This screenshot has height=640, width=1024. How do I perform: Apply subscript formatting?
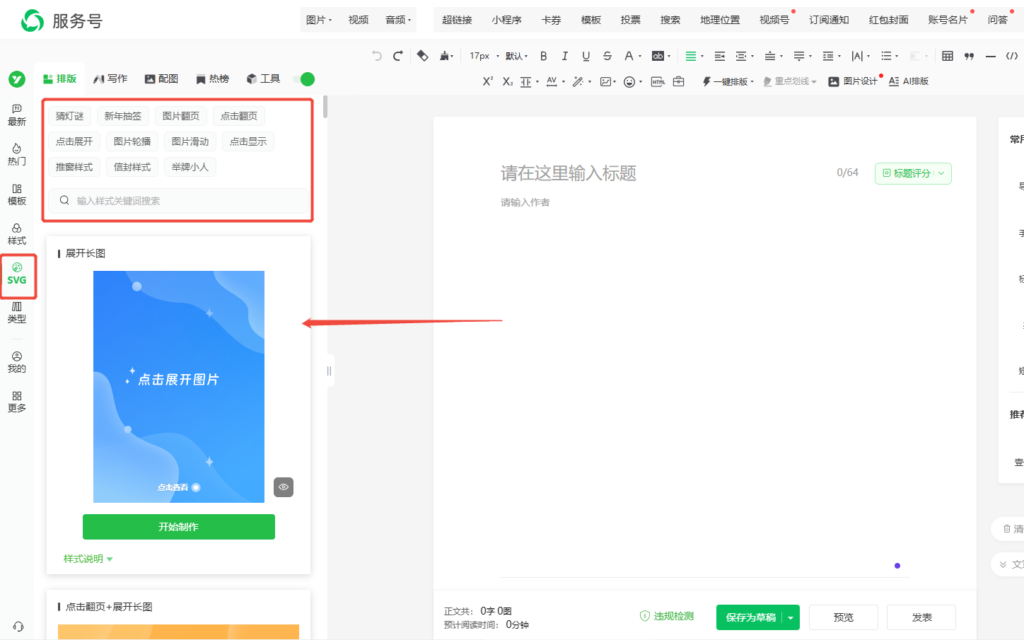coord(507,82)
